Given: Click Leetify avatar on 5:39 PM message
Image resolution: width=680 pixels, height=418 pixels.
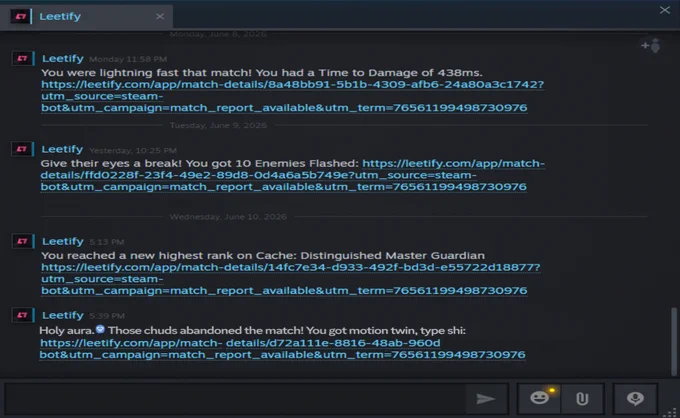Looking at the screenshot, I should tap(23, 315).
